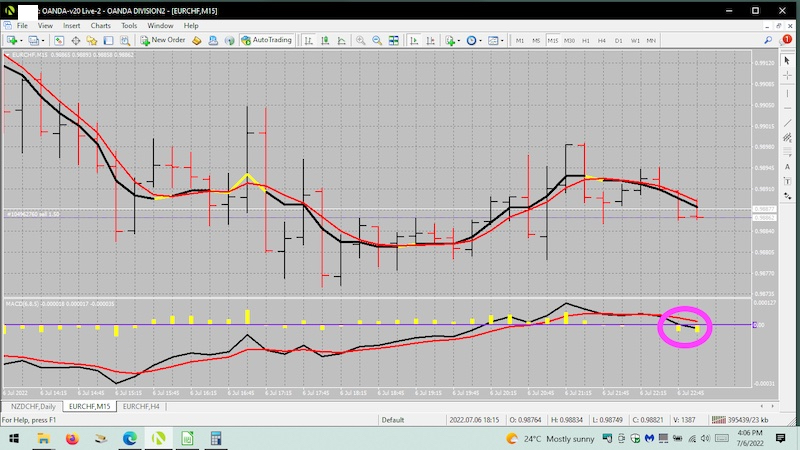The image size is (800, 450).
Task: Expand the Indicators list dropdown
Action: point(459,41)
